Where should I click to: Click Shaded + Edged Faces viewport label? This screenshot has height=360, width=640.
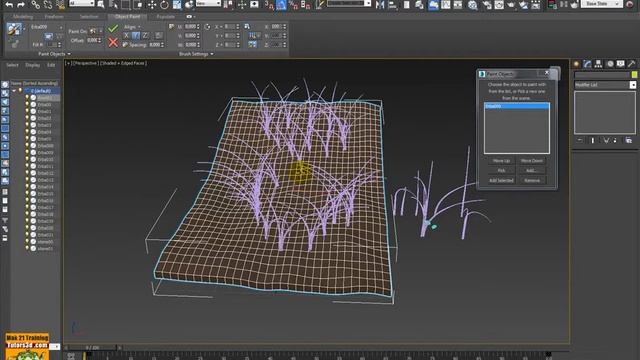[124, 63]
